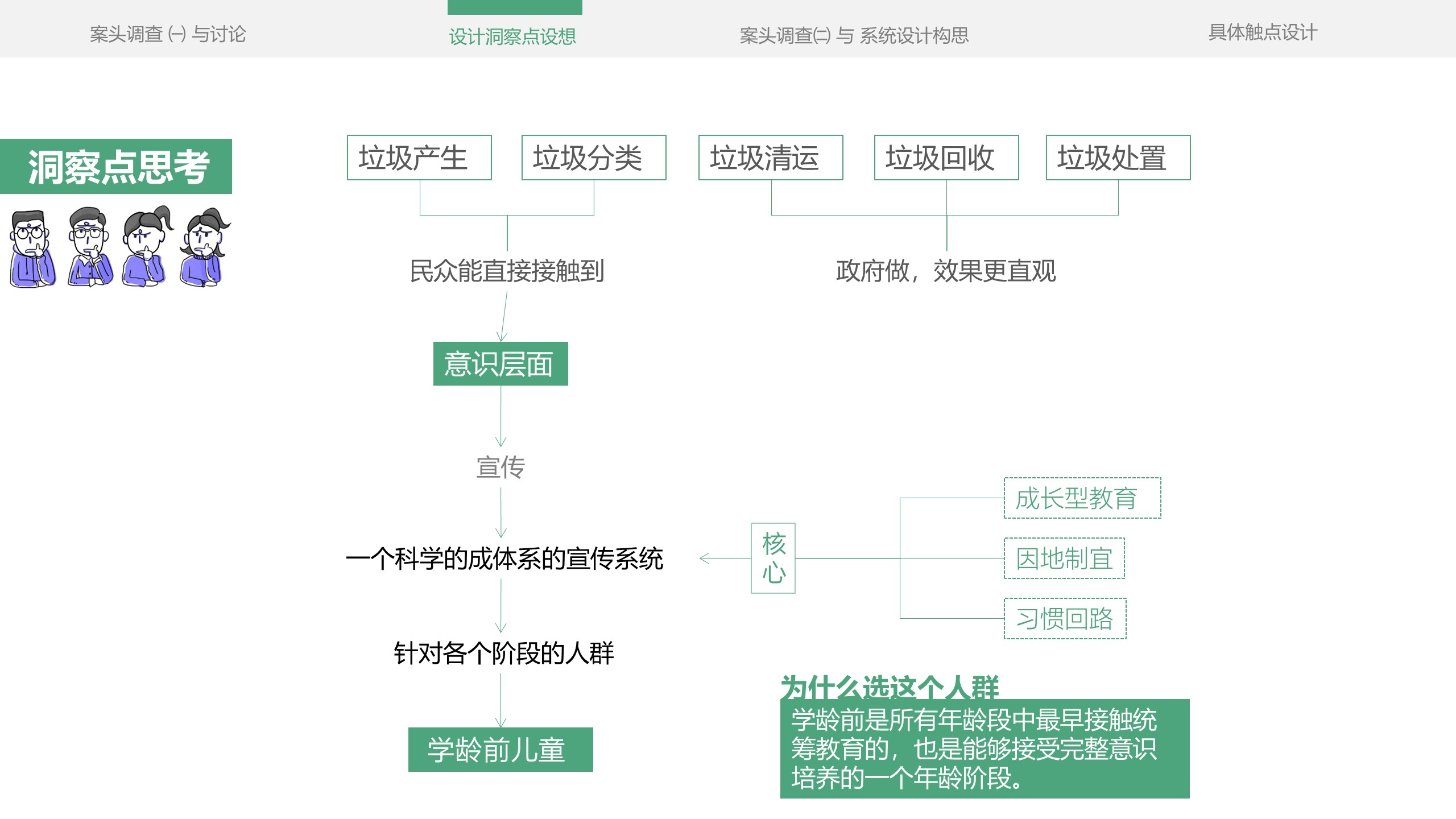1456x819 pixels.
Task: Toggle the 习惯回路 dashed box
Action: pos(1064,620)
